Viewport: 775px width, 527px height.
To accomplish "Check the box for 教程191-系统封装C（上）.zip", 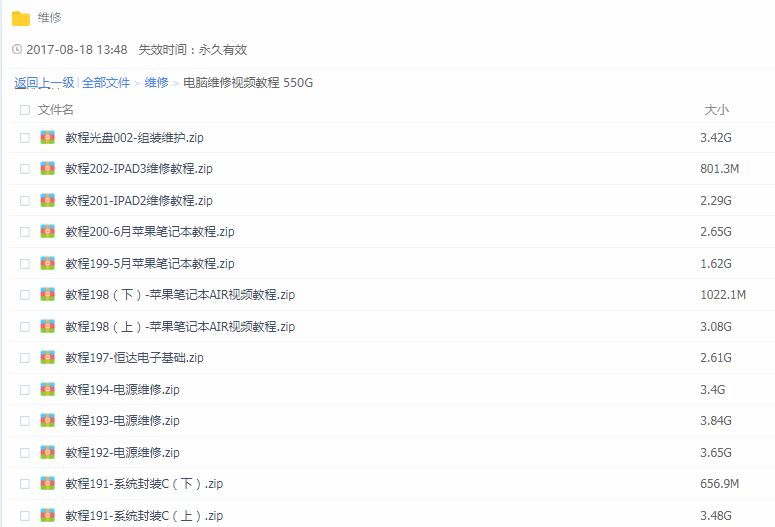I will [x=25, y=516].
